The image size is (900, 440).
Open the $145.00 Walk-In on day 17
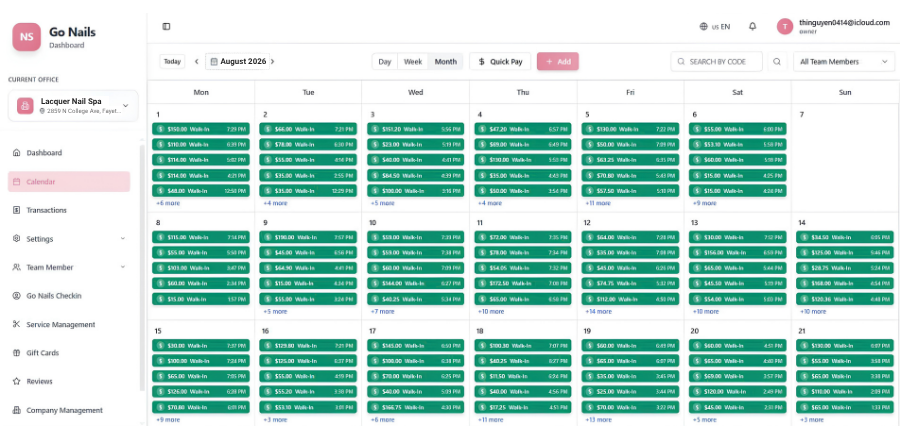416,345
